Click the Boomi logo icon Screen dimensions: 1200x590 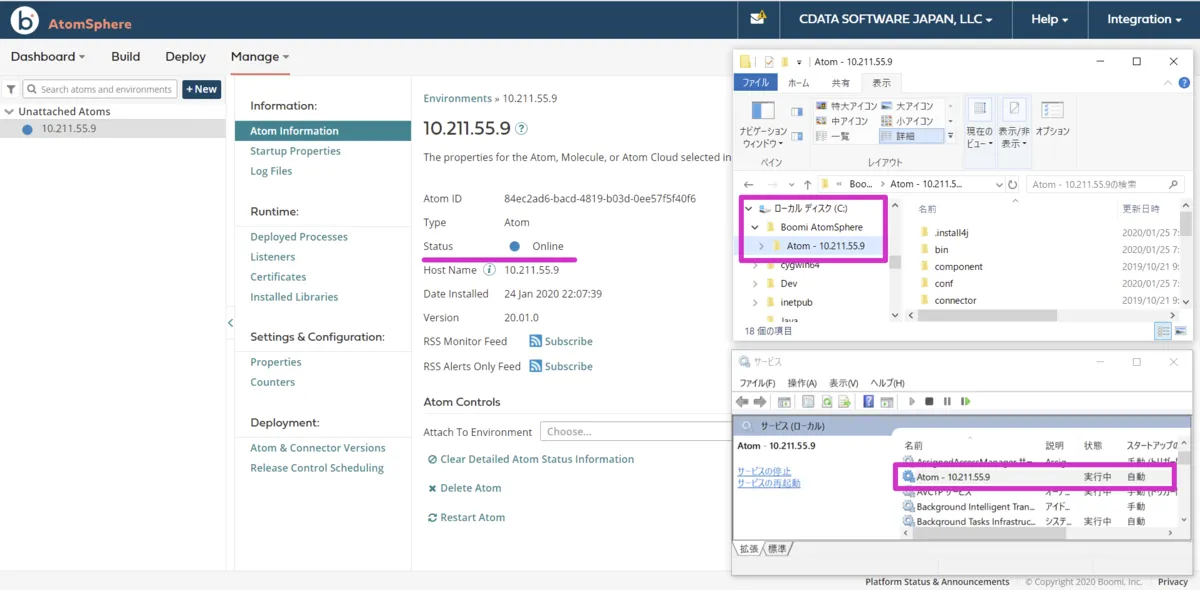(24, 20)
